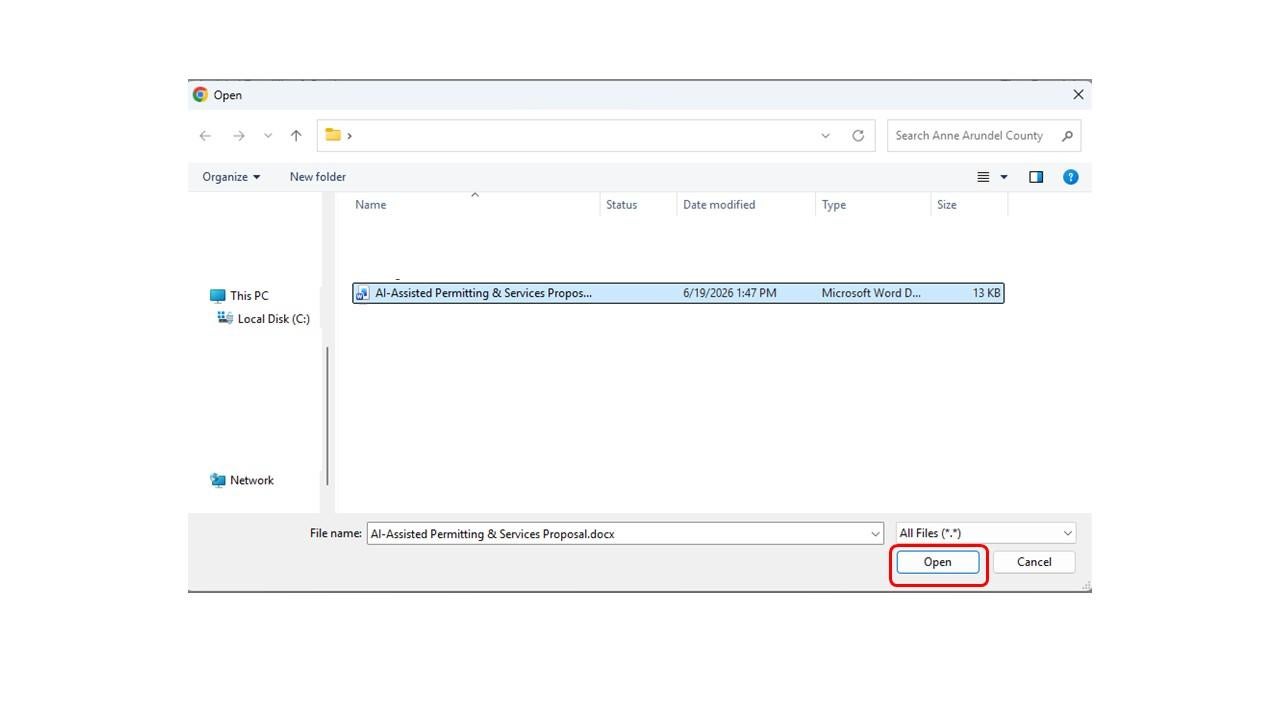Click the 6/19/2026 1:47 PM date cell
Image resolution: width=1280 pixels, height=720 pixels.
pos(730,294)
